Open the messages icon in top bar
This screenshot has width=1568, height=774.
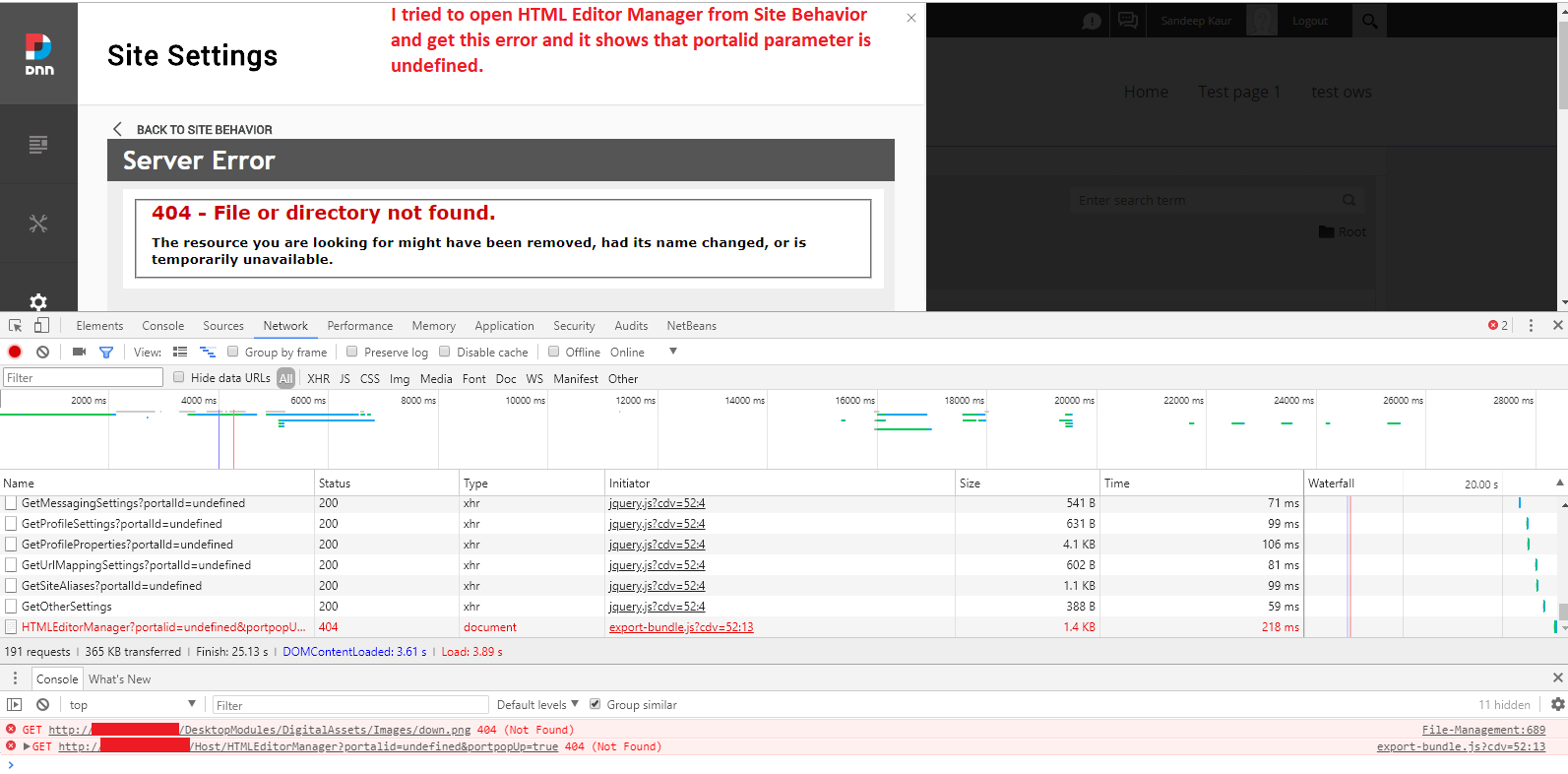(1128, 21)
